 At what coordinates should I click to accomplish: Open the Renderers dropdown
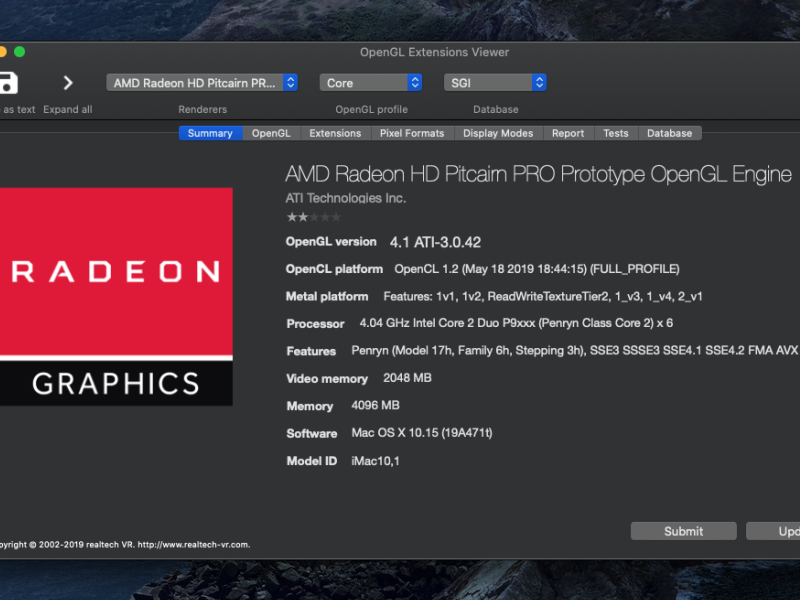(x=201, y=82)
